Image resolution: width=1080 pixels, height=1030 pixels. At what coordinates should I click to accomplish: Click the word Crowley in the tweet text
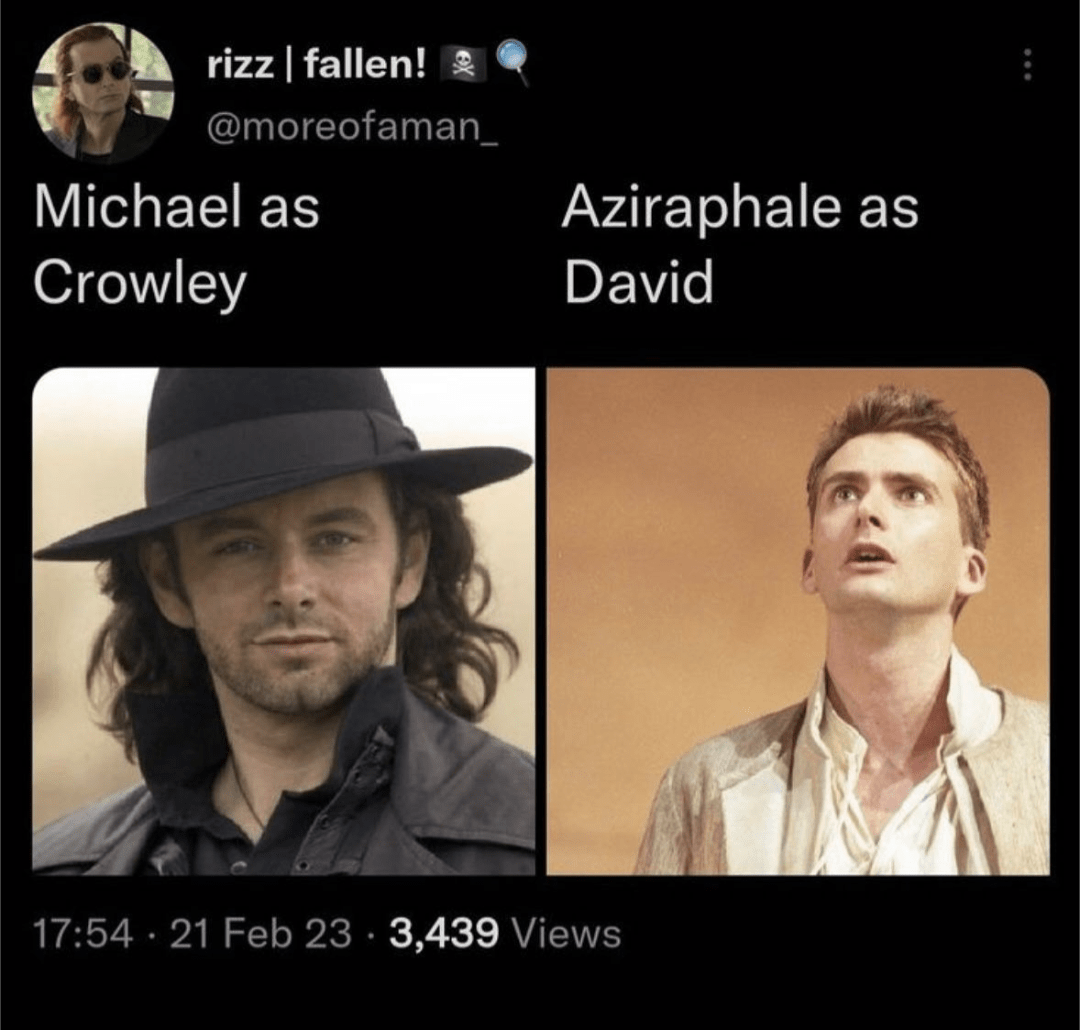click(x=139, y=284)
